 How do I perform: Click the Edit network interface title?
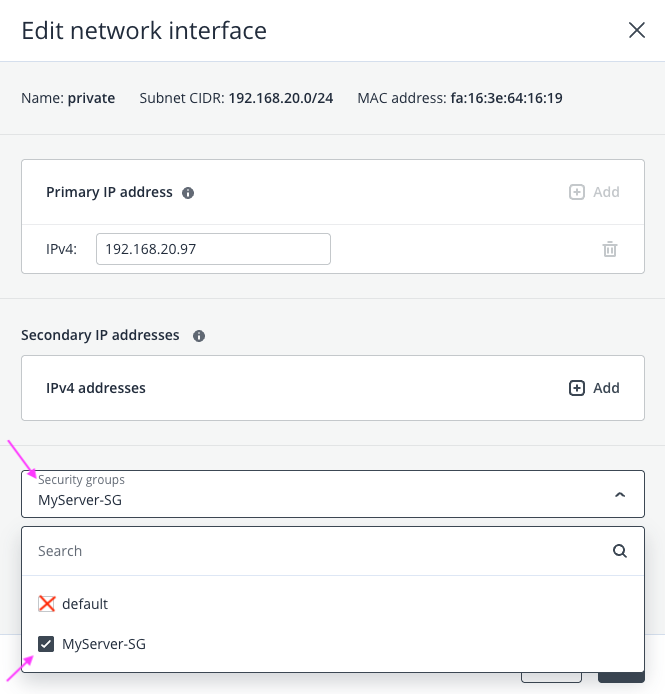point(144,31)
